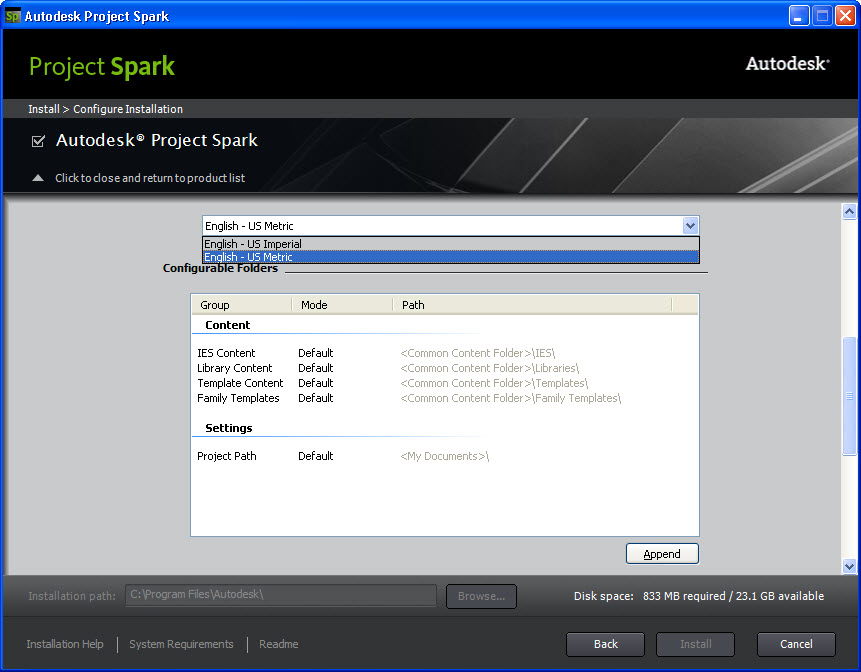Cancel the installation
Image resolution: width=861 pixels, height=672 pixels.
coord(795,644)
